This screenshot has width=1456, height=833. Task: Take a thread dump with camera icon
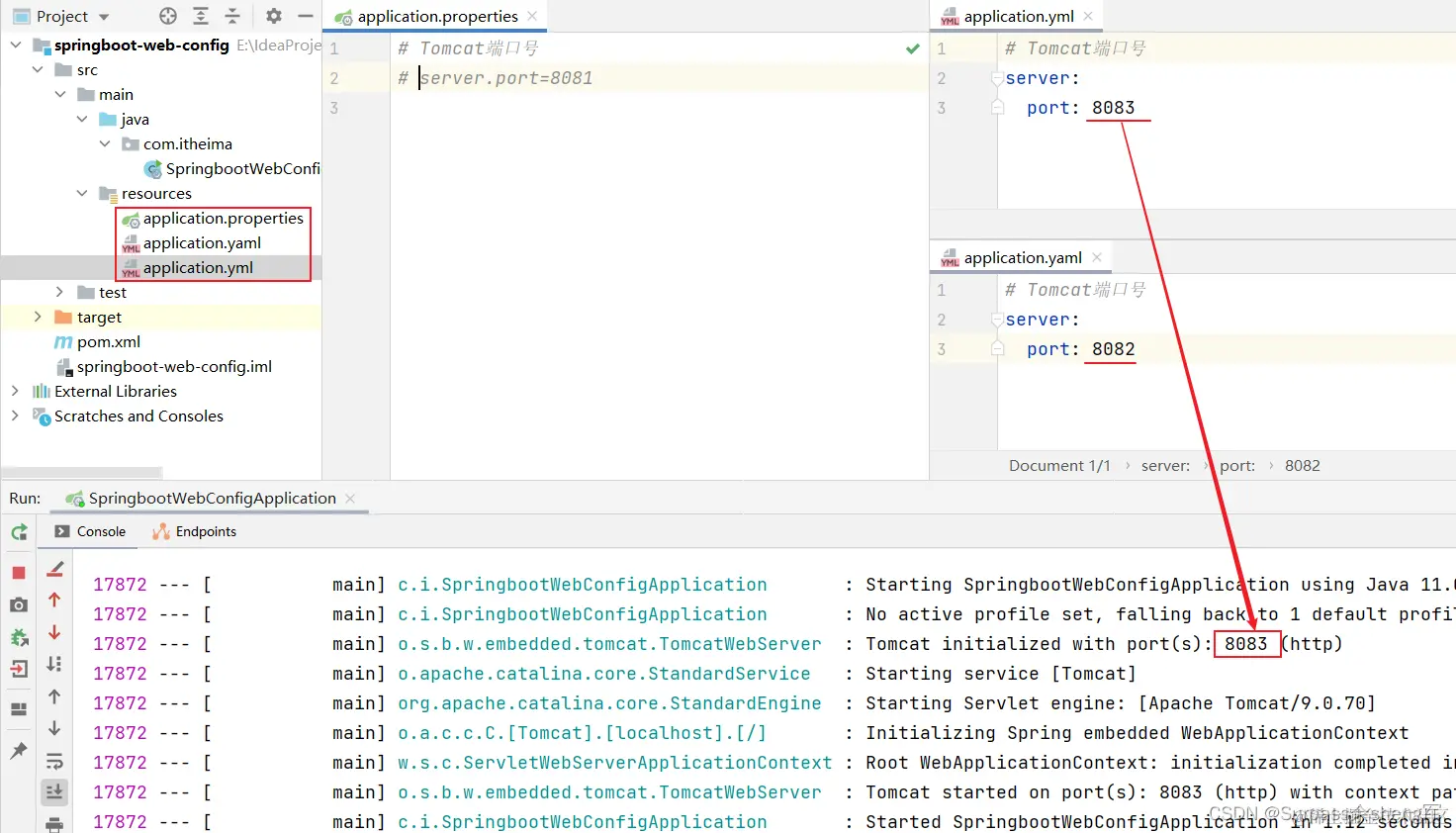click(x=19, y=604)
